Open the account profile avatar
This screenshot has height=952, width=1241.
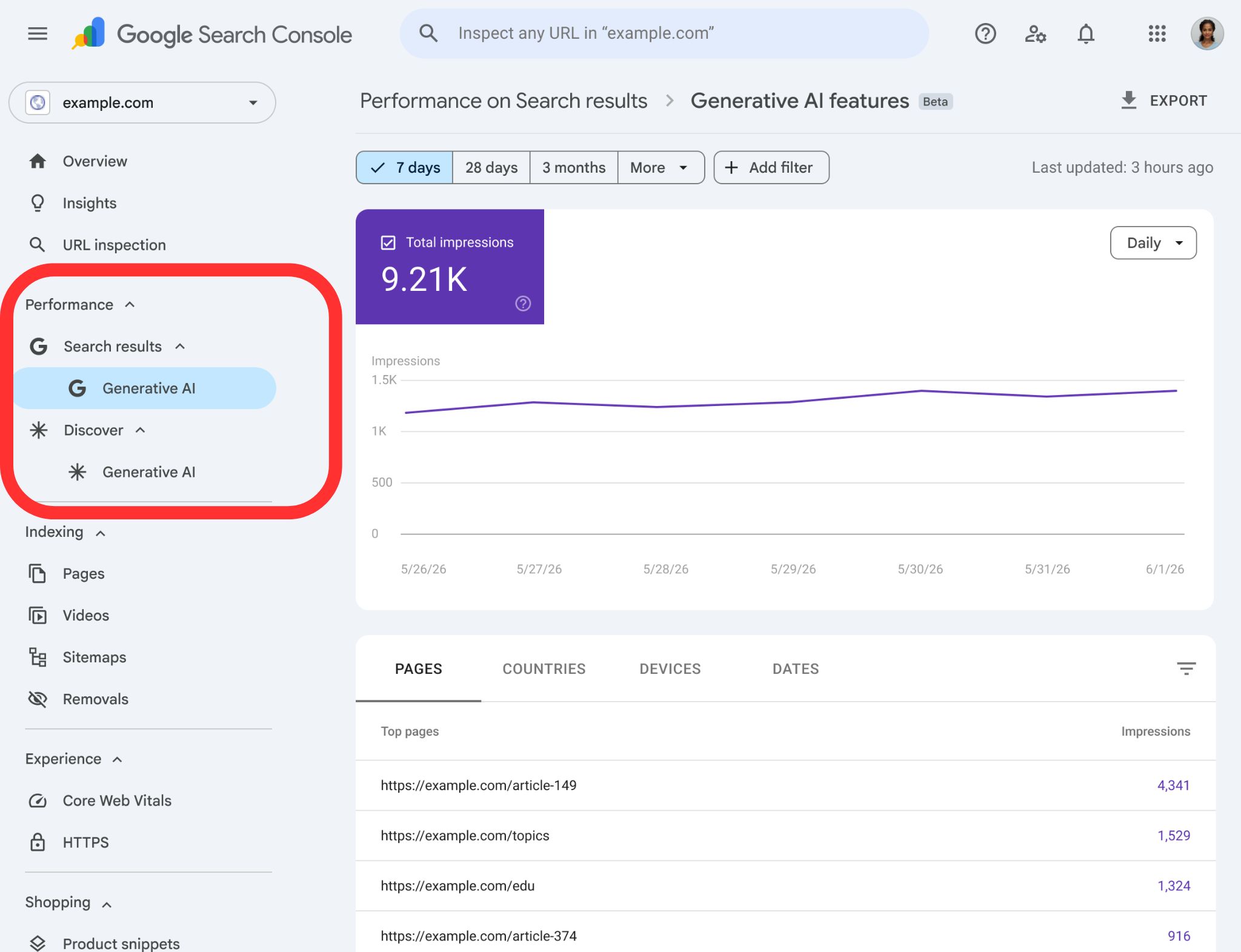[1207, 34]
